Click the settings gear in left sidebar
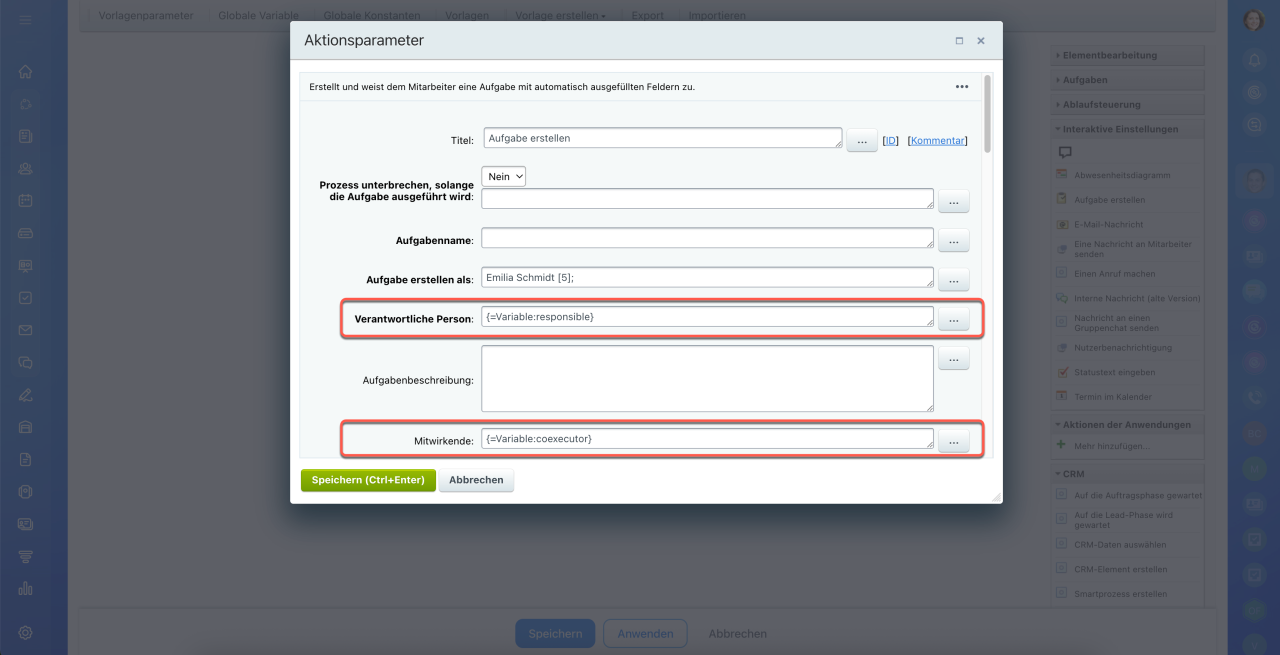 [26, 632]
